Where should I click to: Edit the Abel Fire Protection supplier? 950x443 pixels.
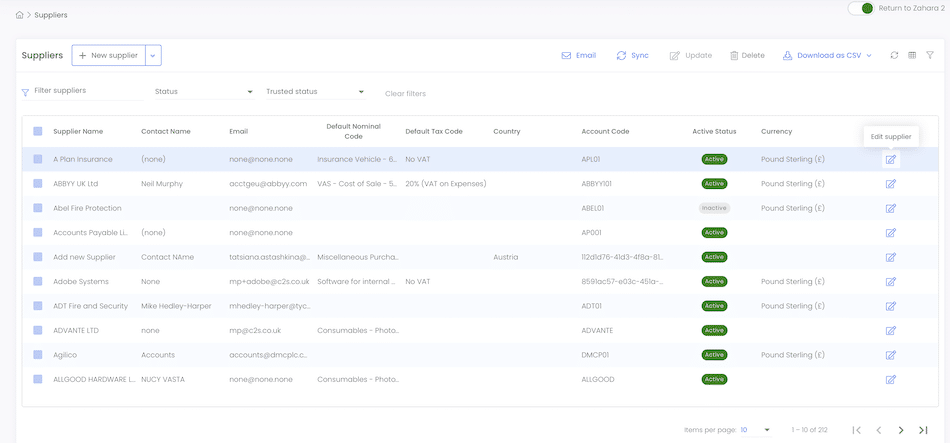[891, 208]
